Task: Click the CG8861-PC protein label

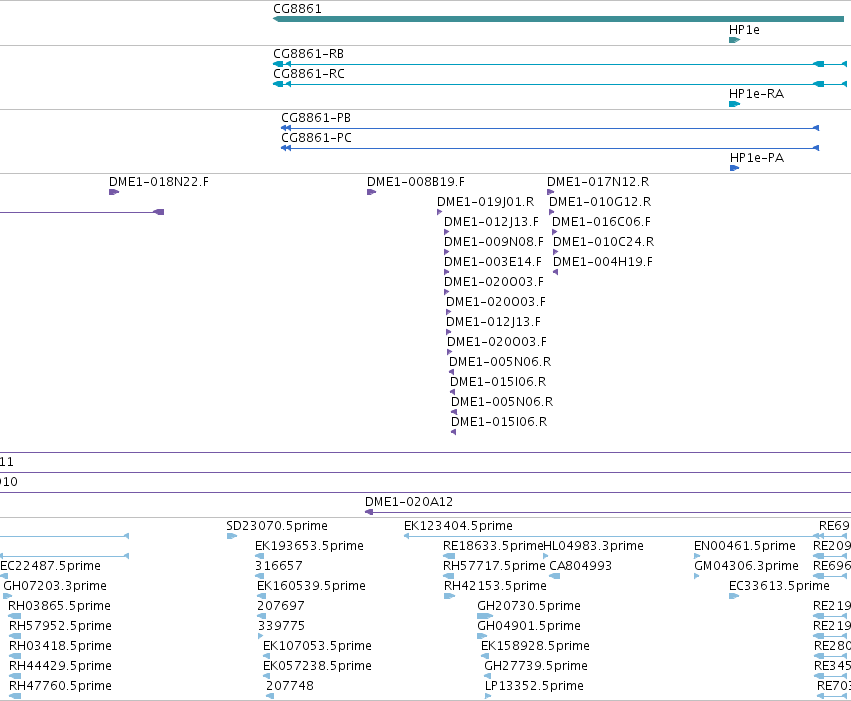Action: point(316,138)
